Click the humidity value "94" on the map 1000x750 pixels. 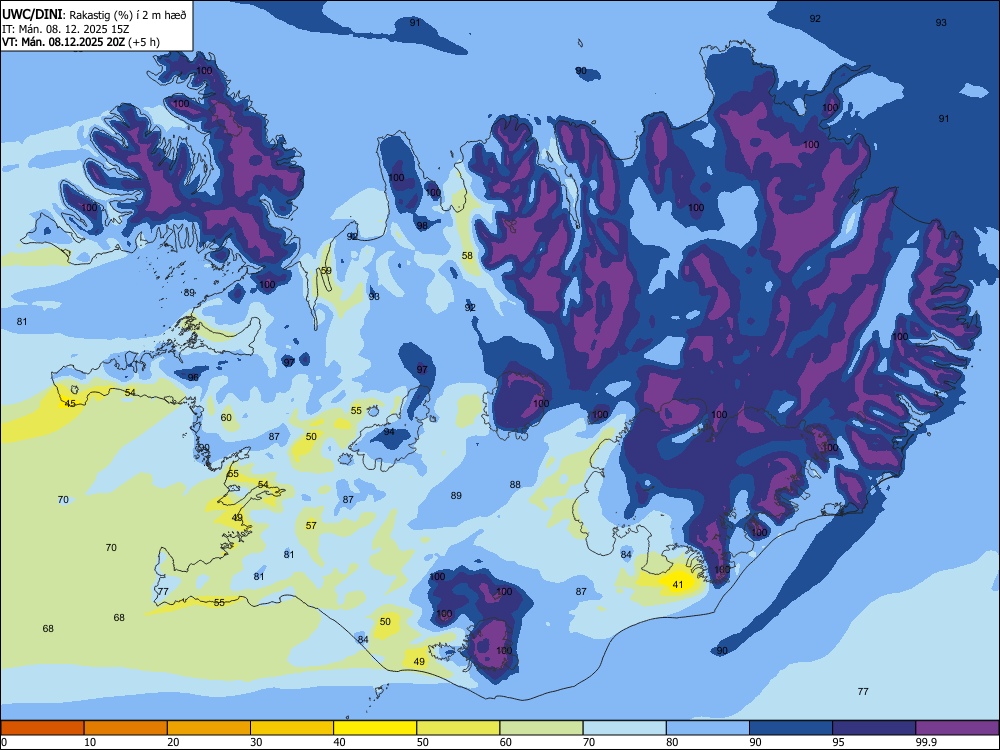click(389, 432)
